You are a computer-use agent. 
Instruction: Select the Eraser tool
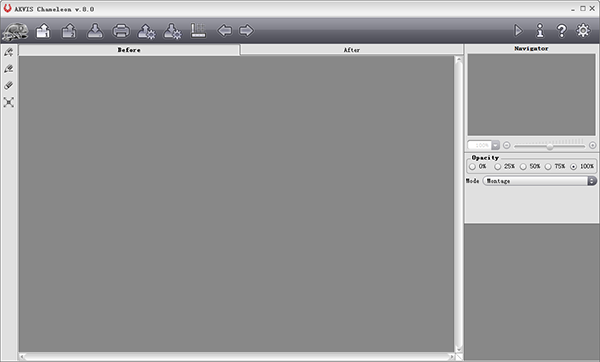(9, 85)
